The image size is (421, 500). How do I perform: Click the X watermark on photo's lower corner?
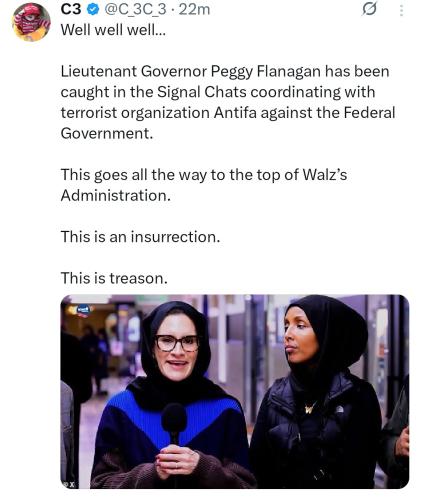pos(70,484)
